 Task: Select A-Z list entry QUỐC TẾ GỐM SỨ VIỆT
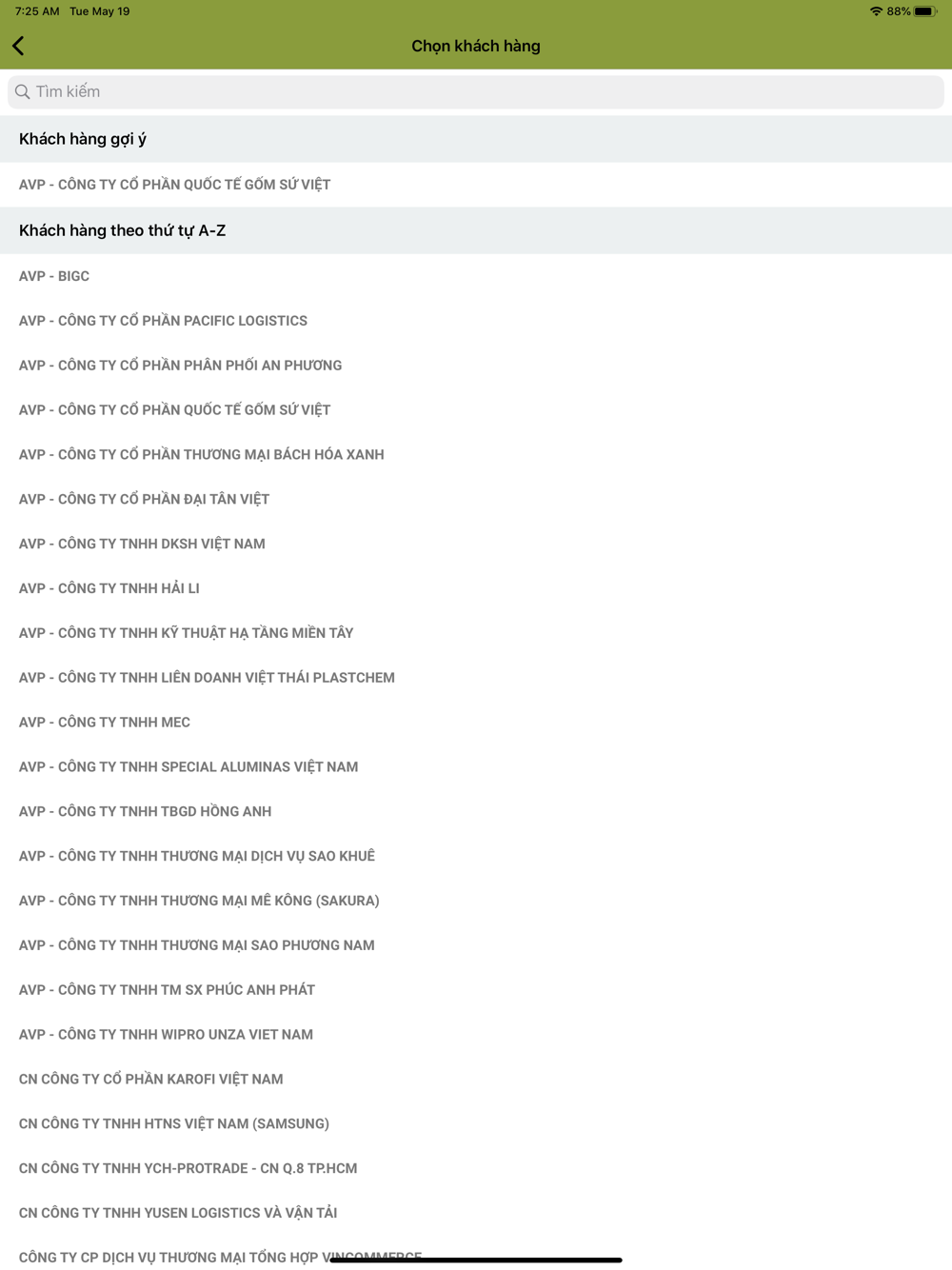476,410
